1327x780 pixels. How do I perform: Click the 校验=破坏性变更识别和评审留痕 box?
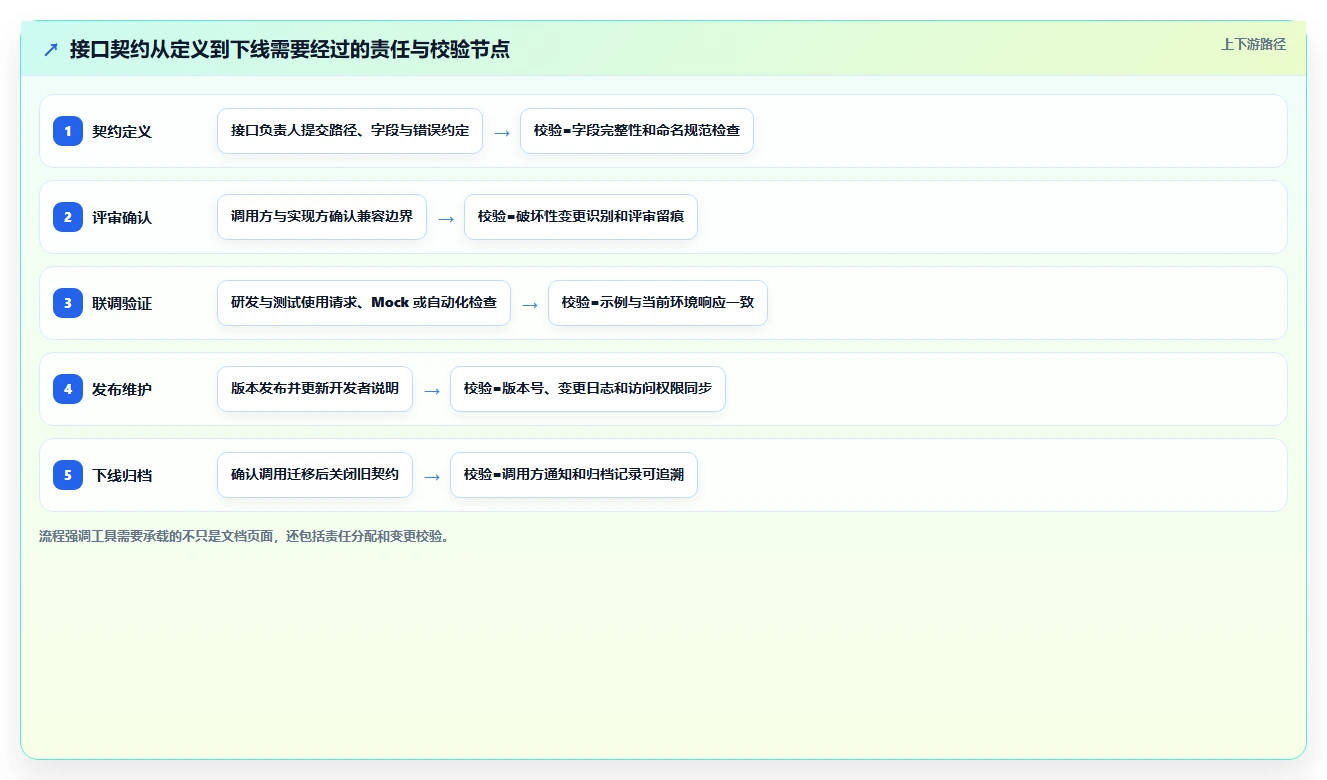pyautogui.click(x=581, y=217)
